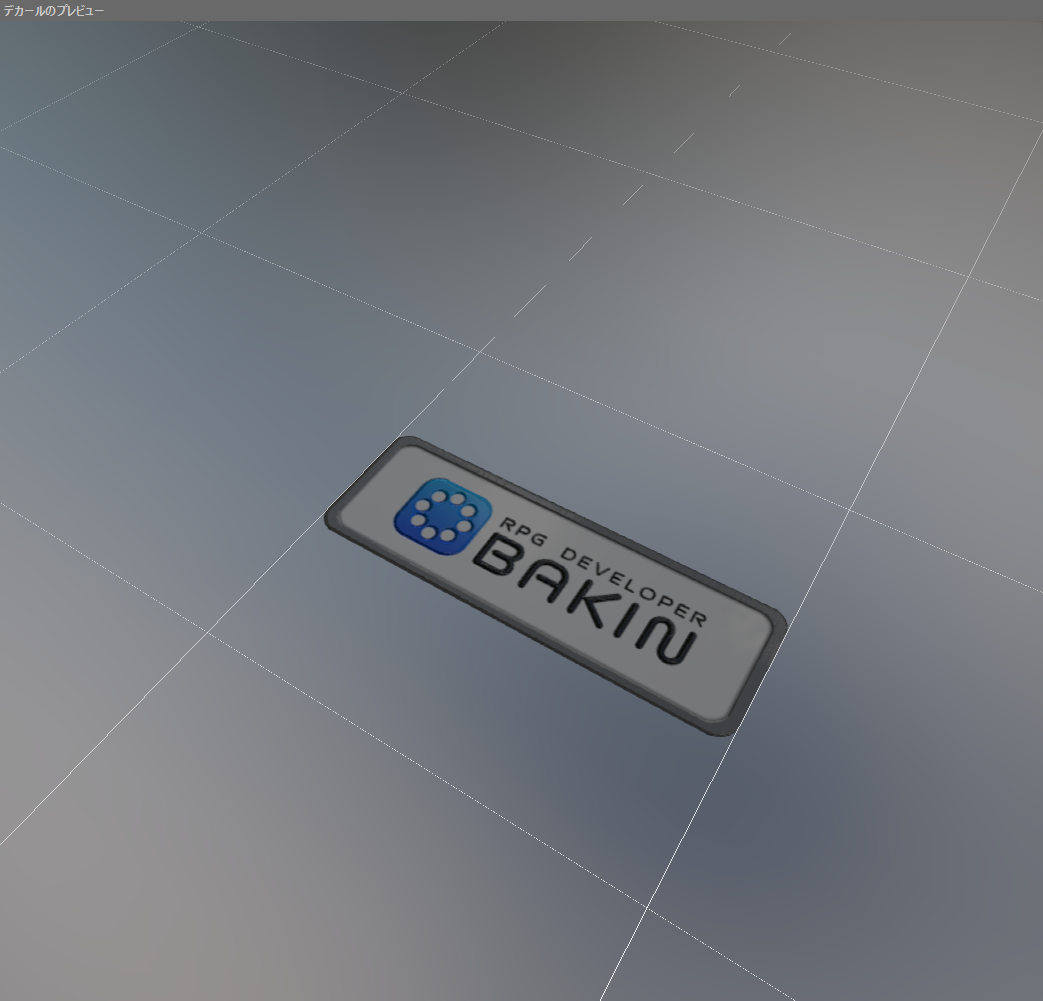Click the デカールのプレビュー panel title

coord(53,10)
